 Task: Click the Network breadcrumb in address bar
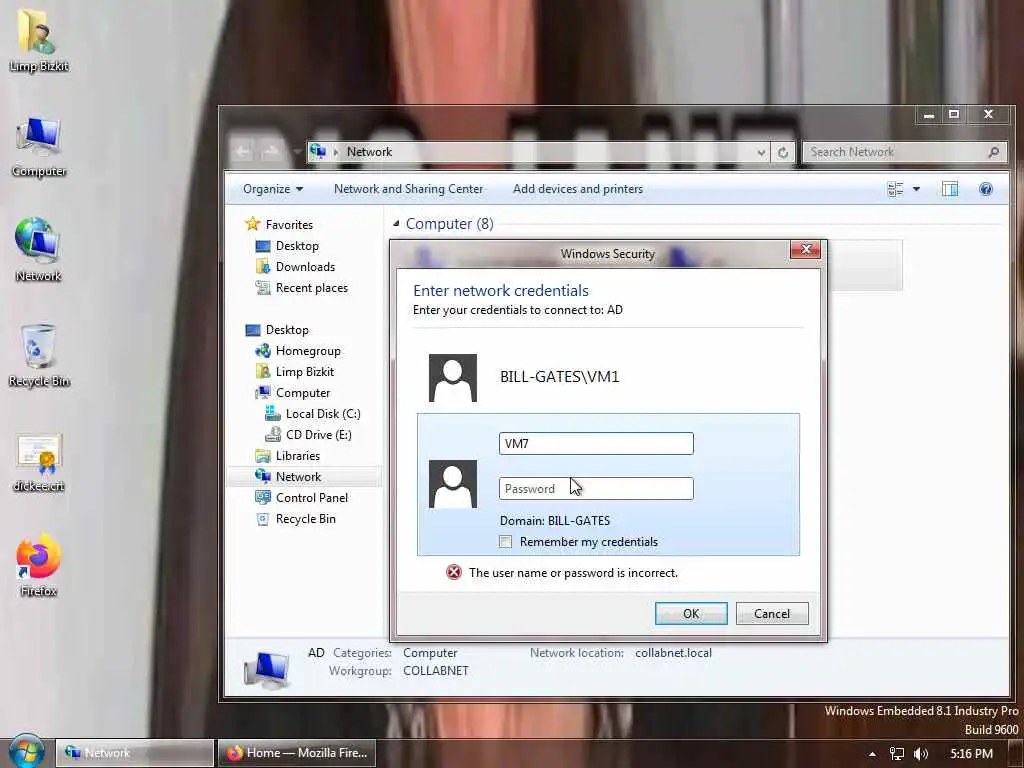pyautogui.click(x=369, y=152)
